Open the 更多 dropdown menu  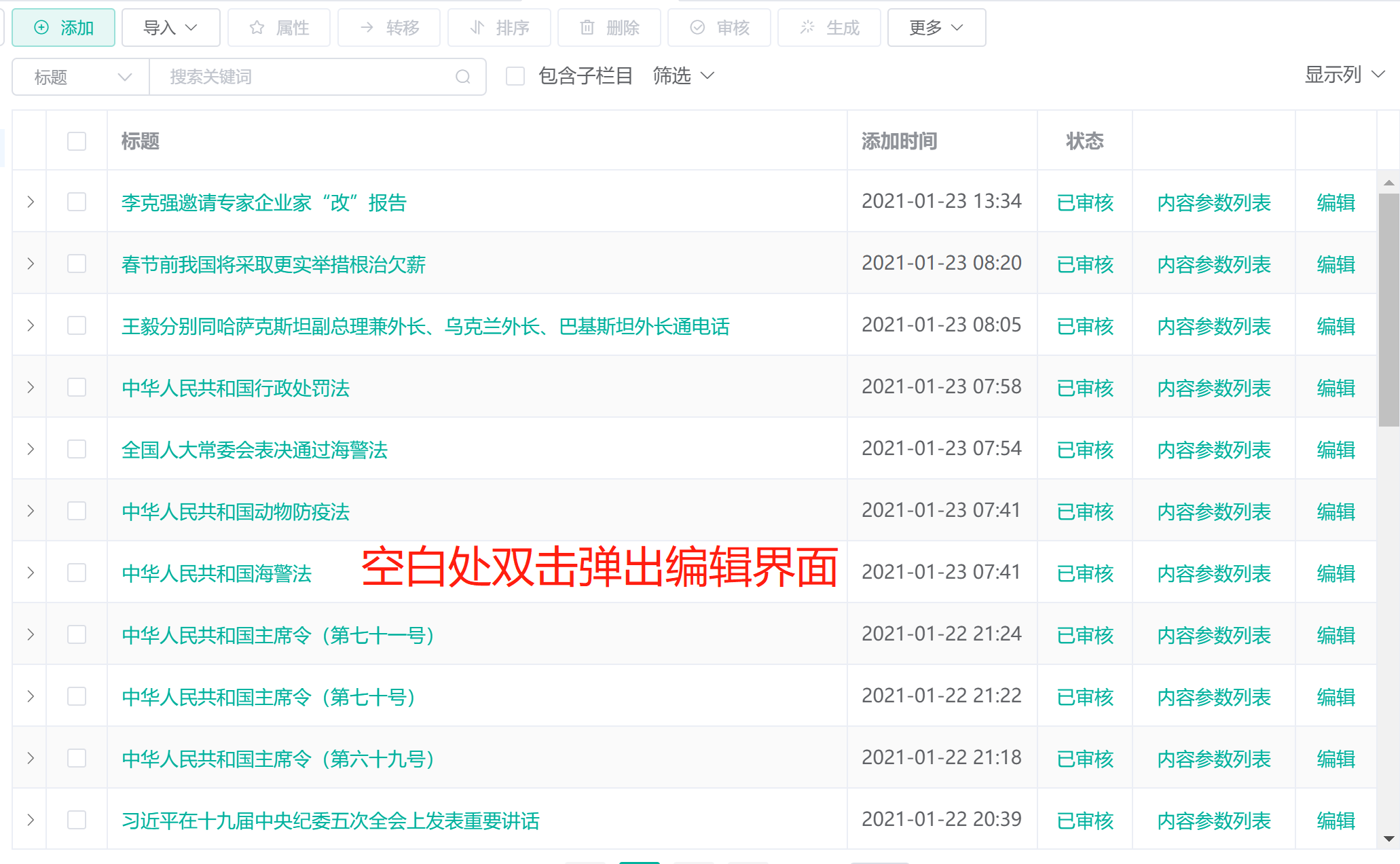point(936,28)
